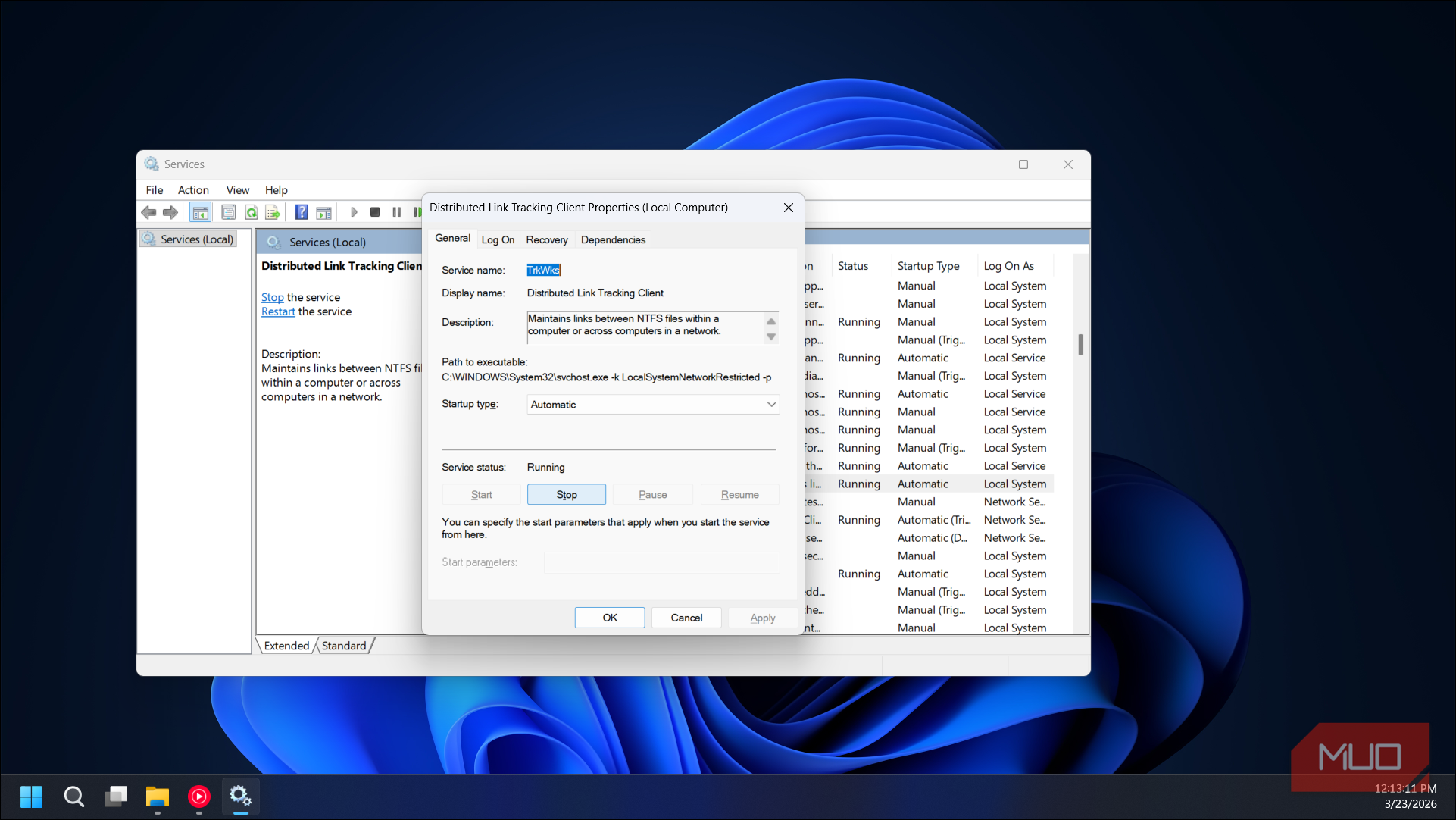Viewport: 1456px width, 820px height.
Task: Switch to the Log On tab
Action: click(498, 240)
